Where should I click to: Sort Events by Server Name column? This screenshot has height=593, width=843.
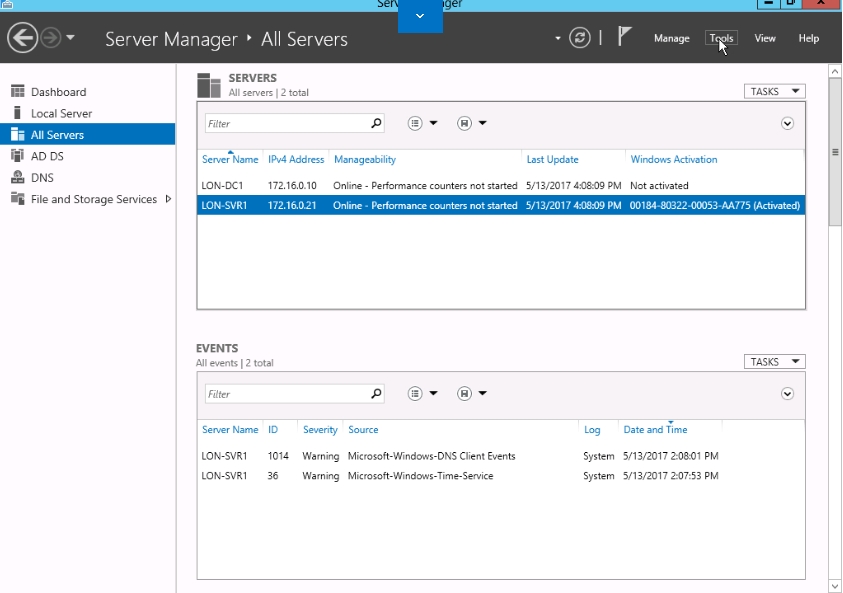(x=230, y=430)
